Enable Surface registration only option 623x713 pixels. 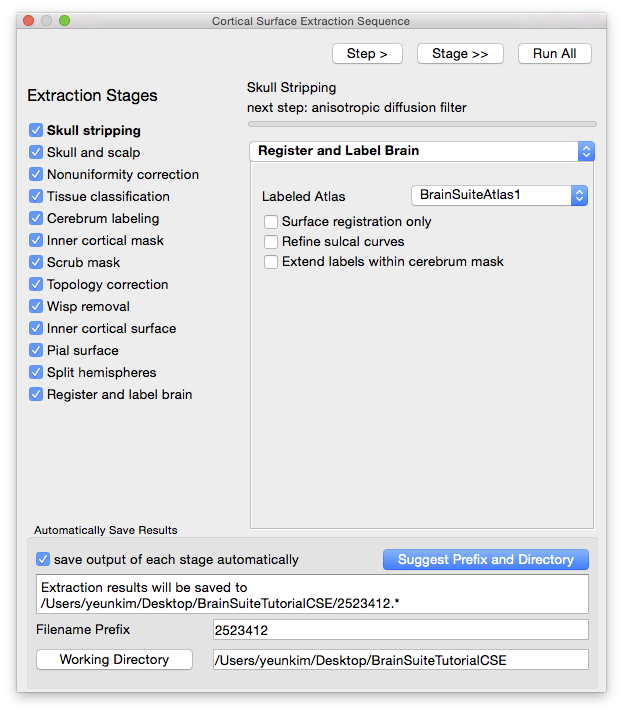tap(271, 221)
